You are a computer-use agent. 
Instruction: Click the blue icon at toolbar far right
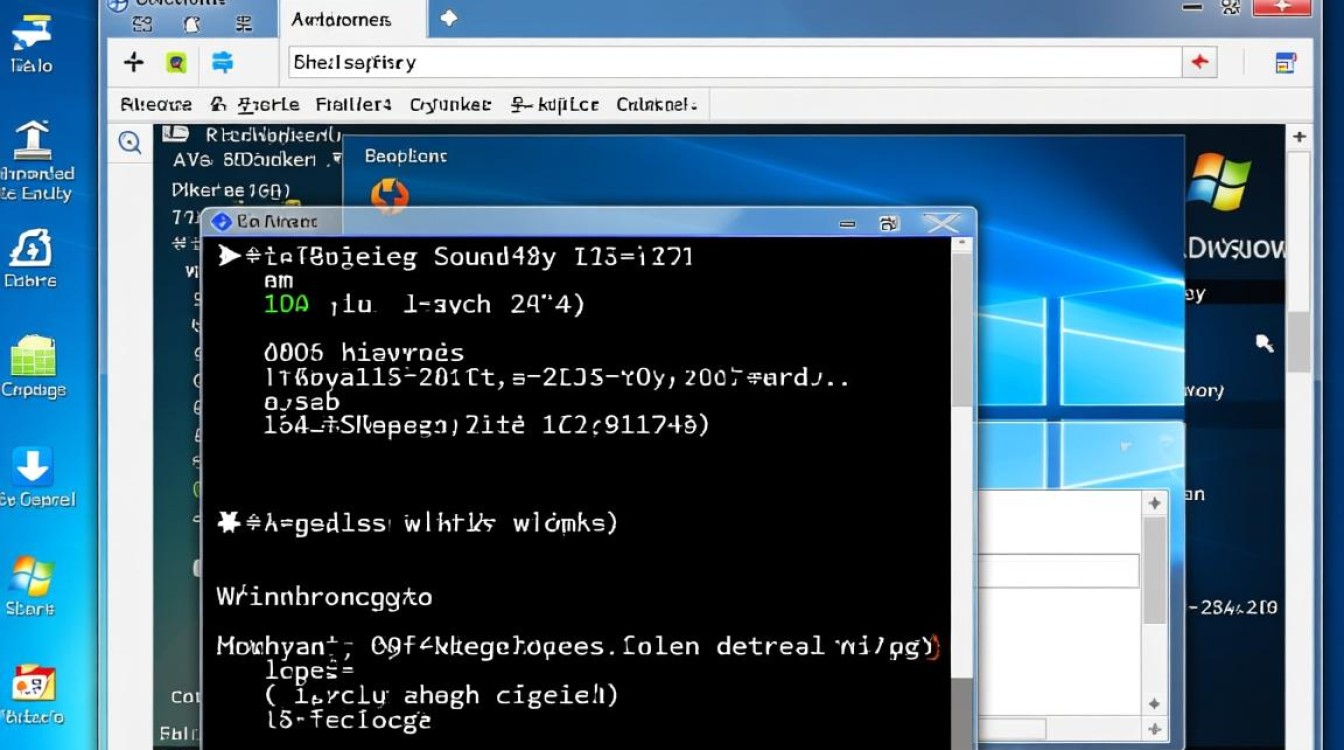point(1286,63)
